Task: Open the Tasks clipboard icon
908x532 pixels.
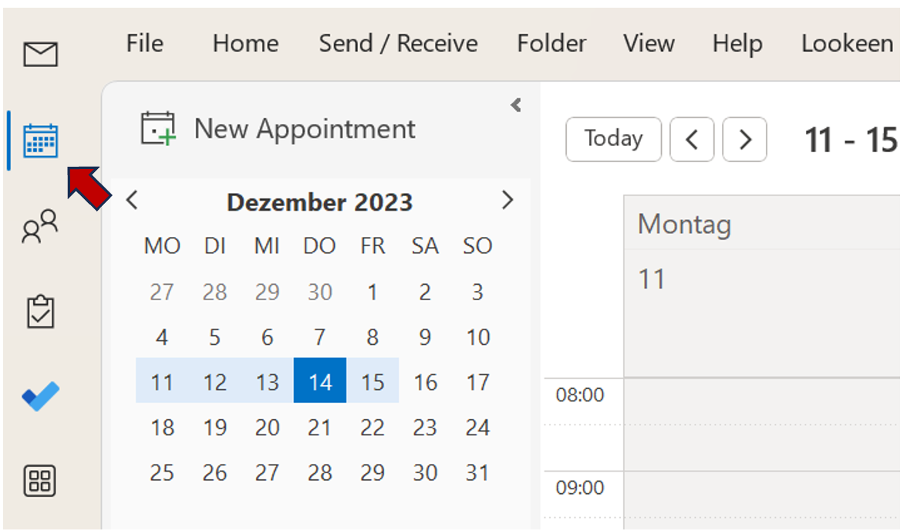Action: pos(41,312)
